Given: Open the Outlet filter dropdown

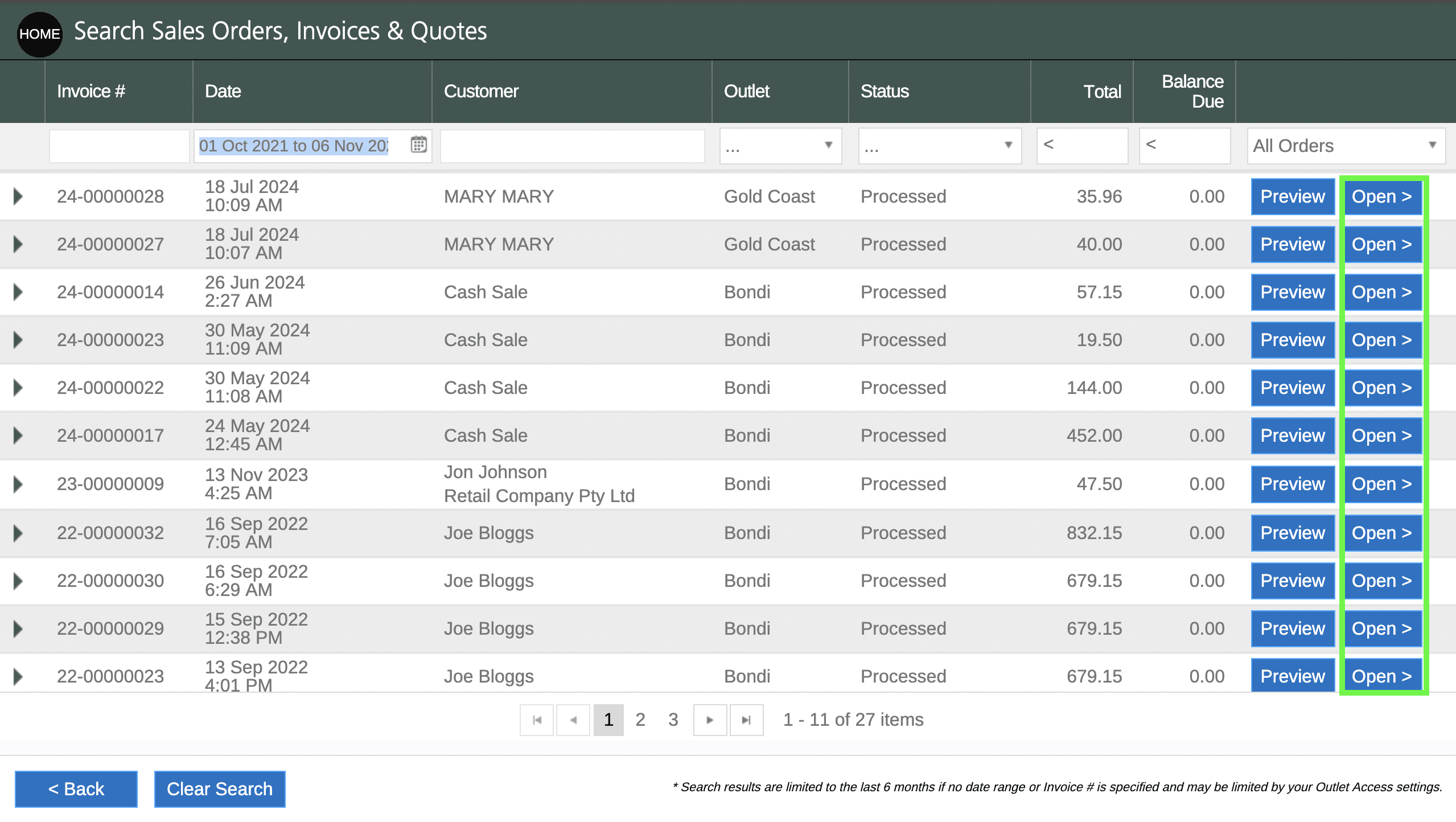Looking at the screenshot, I should 780,146.
